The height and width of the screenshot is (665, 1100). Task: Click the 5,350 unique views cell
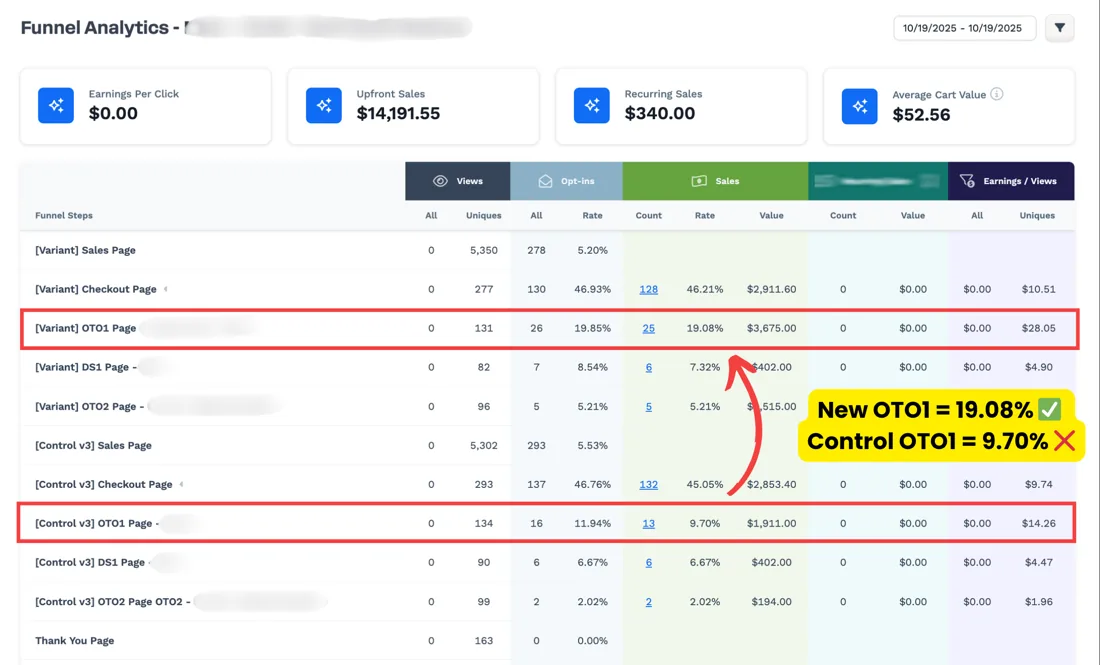point(483,250)
